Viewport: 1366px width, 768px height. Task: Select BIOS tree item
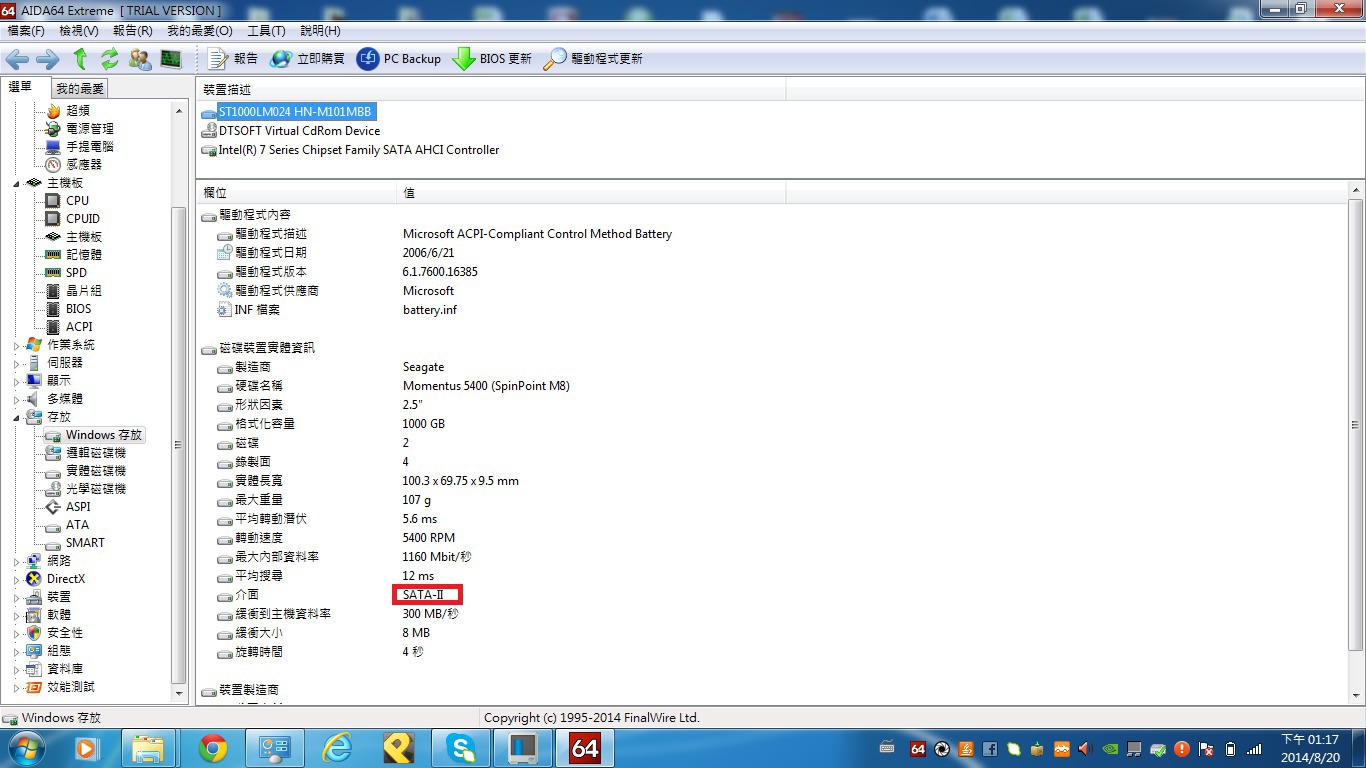tap(78, 309)
